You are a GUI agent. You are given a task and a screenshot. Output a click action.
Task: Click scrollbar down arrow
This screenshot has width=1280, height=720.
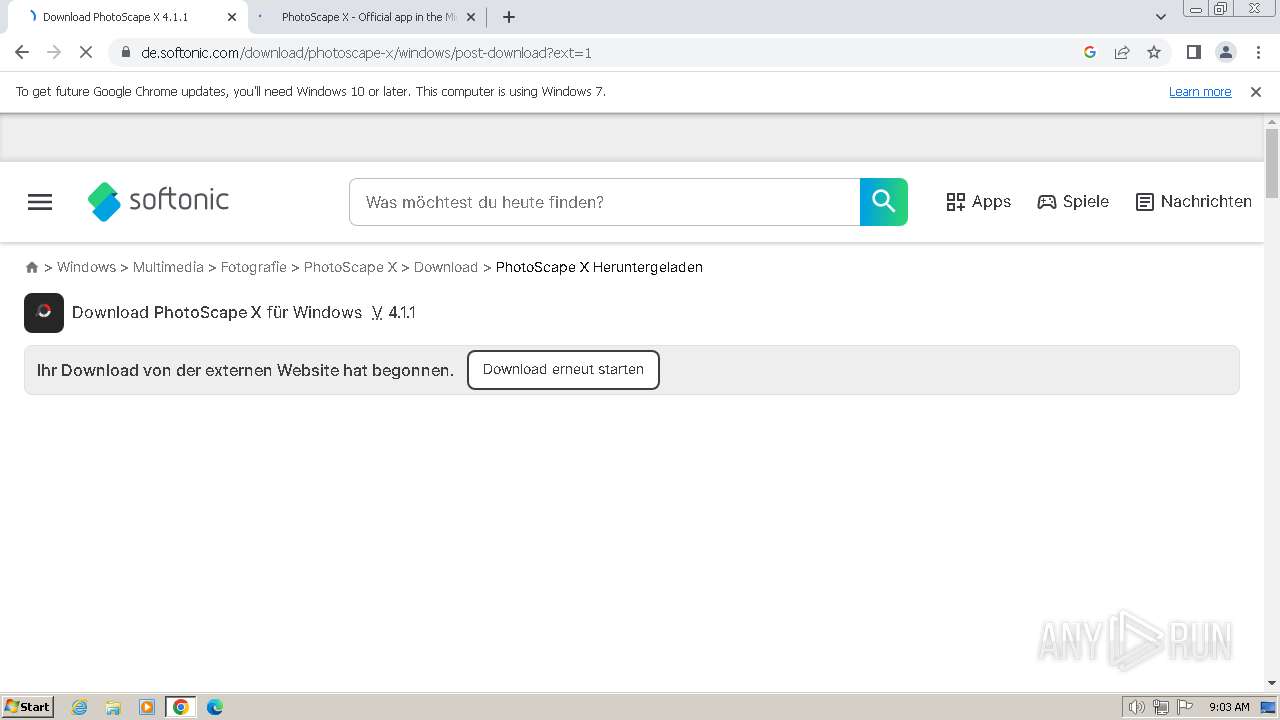[1272, 683]
